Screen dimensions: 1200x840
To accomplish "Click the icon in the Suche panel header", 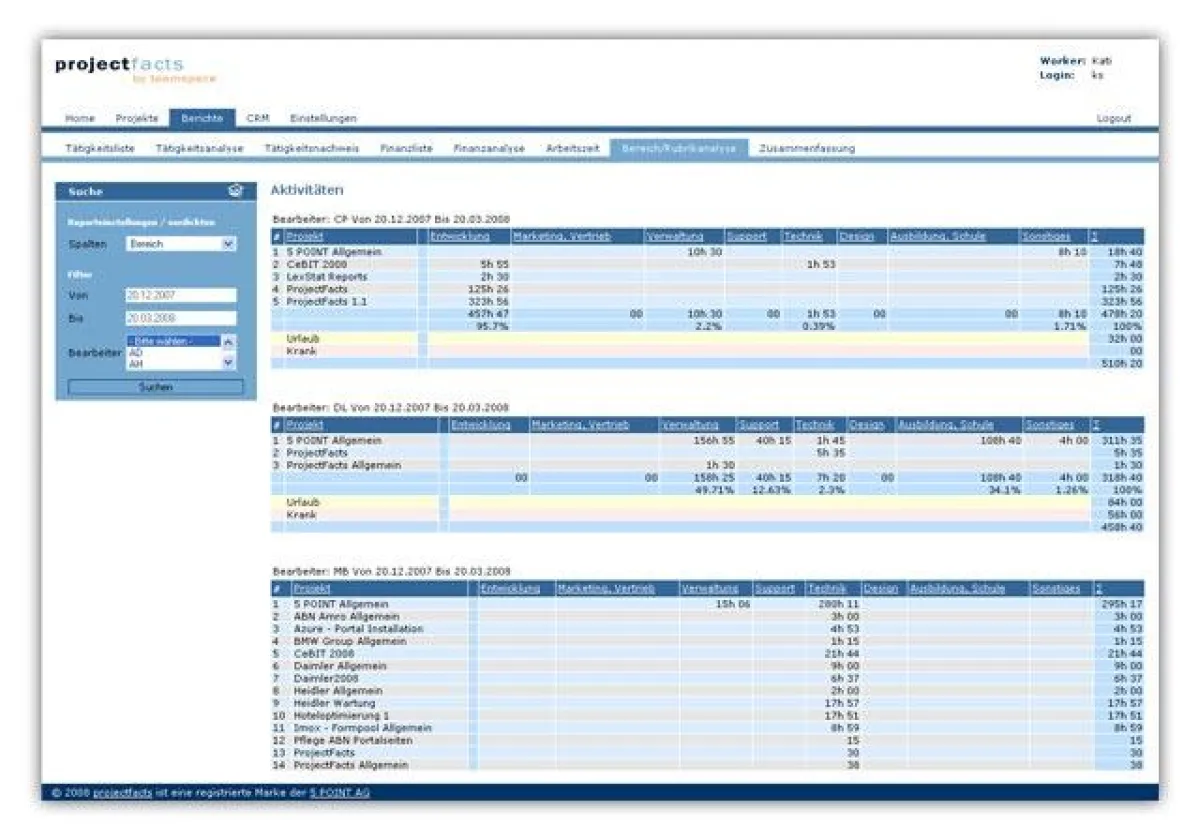I will pyautogui.click(x=236, y=191).
